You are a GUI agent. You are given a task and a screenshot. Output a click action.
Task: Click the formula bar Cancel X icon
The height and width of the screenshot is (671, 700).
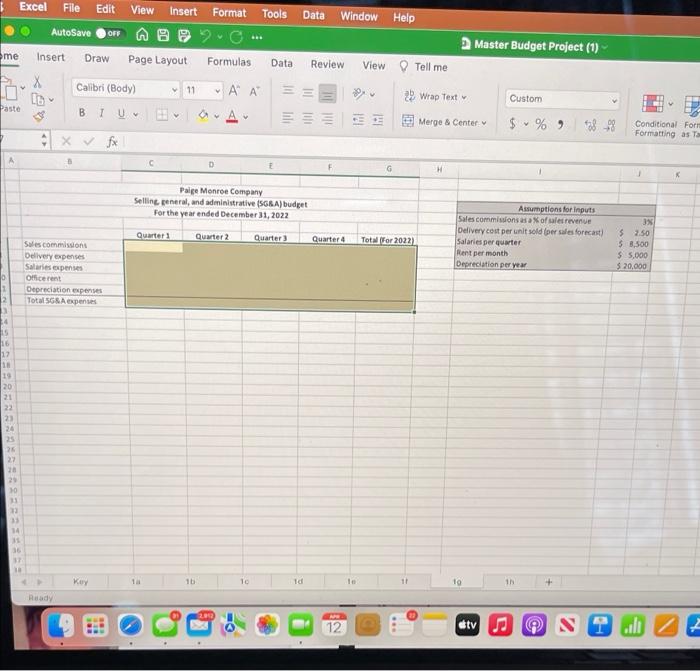tap(66, 141)
